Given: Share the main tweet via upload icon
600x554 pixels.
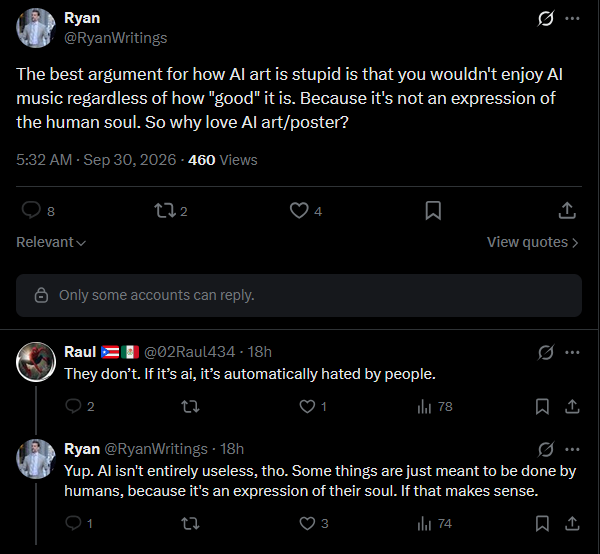Looking at the screenshot, I should point(567,210).
